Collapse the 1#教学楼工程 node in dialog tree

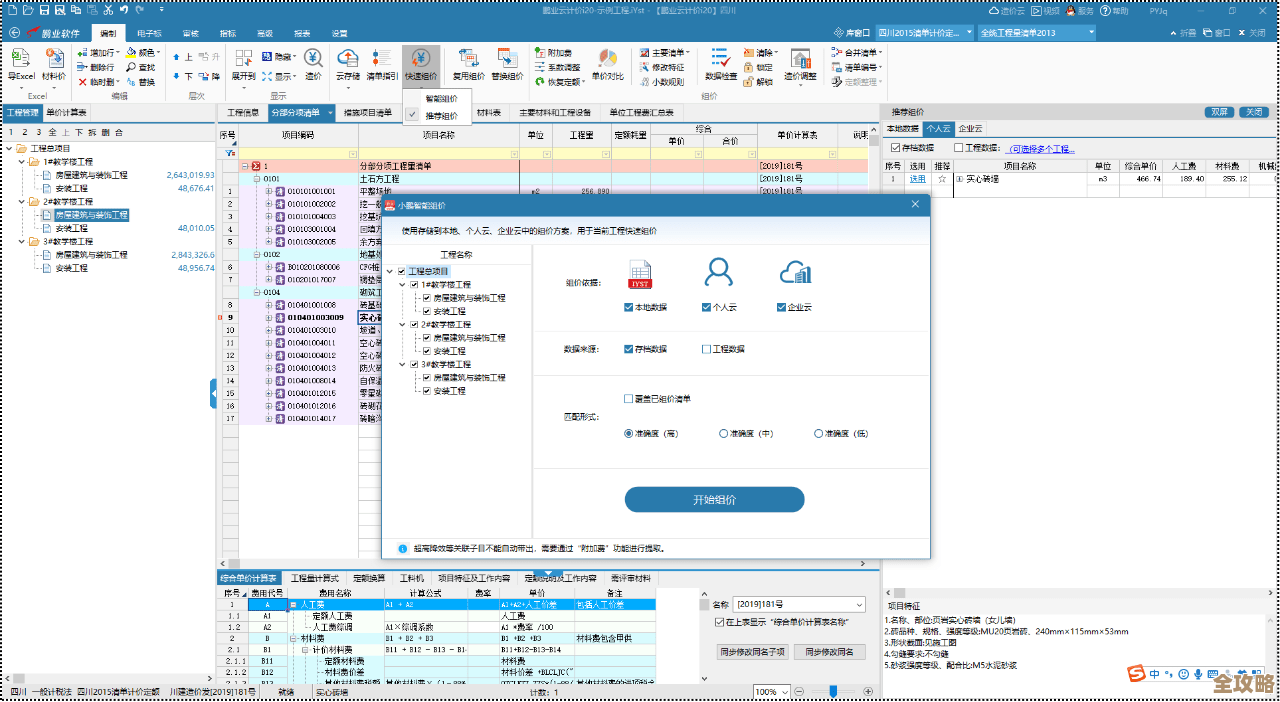point(402,285)
